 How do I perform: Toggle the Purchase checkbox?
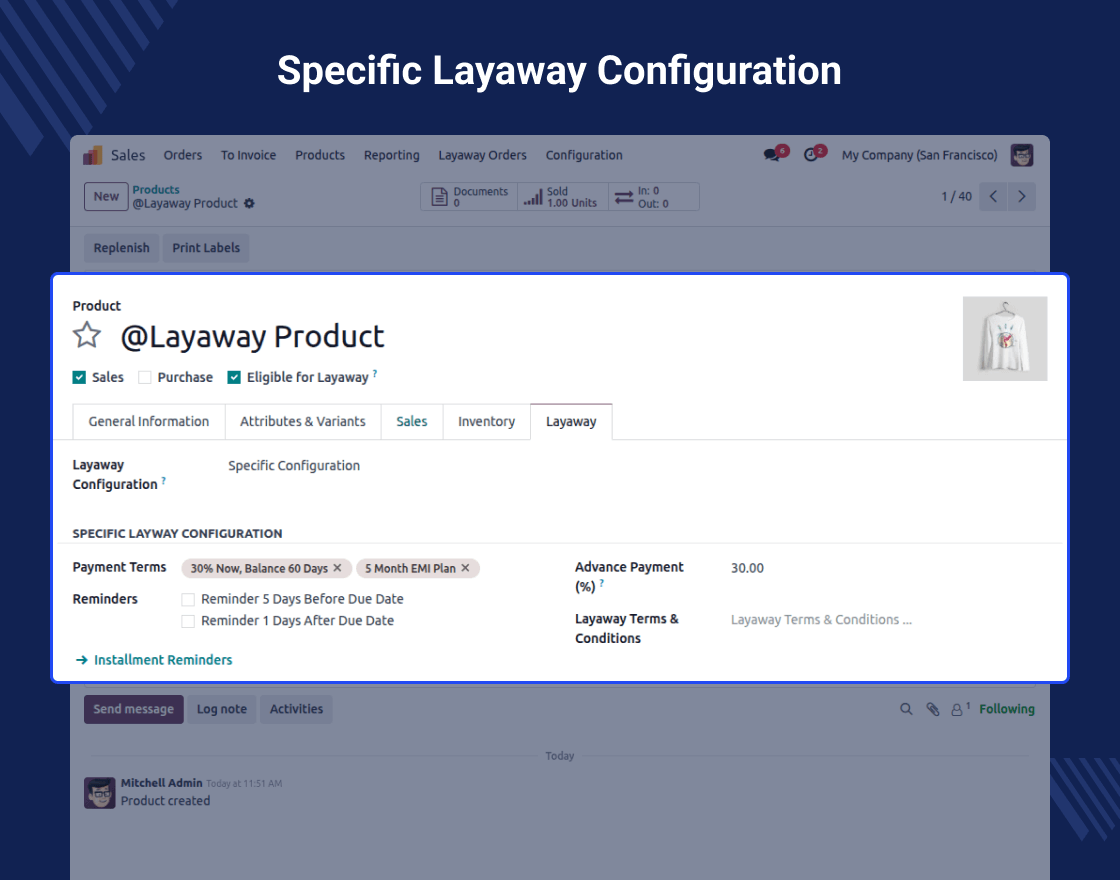point(145,377)
